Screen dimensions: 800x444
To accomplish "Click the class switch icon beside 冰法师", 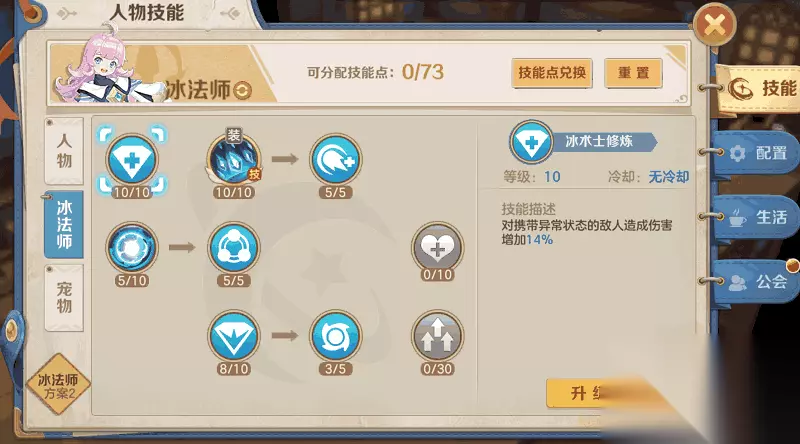I will pyautogui.click(x=242, y=90).
